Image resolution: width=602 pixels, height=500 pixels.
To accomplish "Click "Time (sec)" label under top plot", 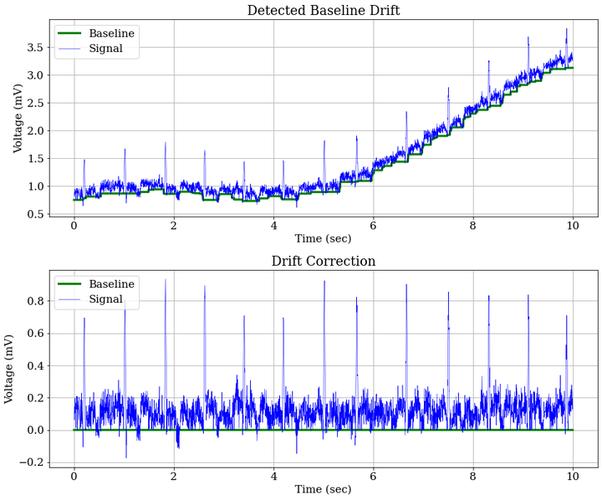I will tap(323, 239).
